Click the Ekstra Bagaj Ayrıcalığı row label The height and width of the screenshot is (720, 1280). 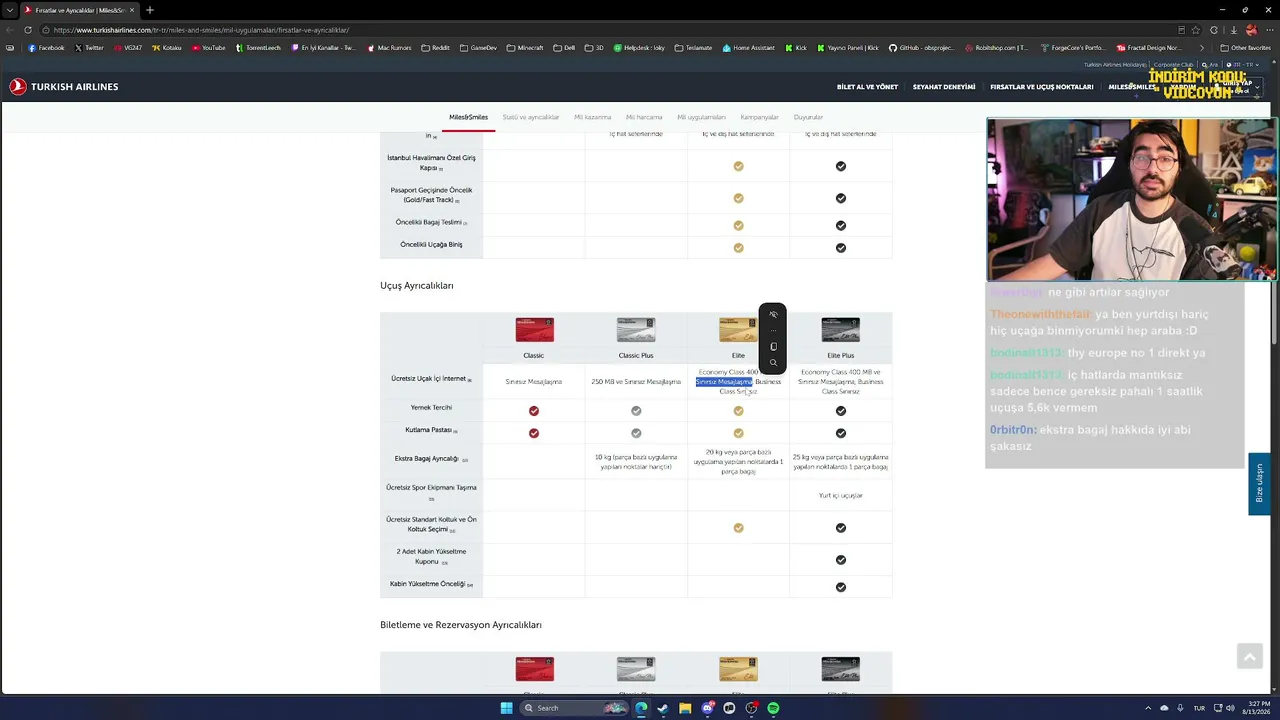430,459
